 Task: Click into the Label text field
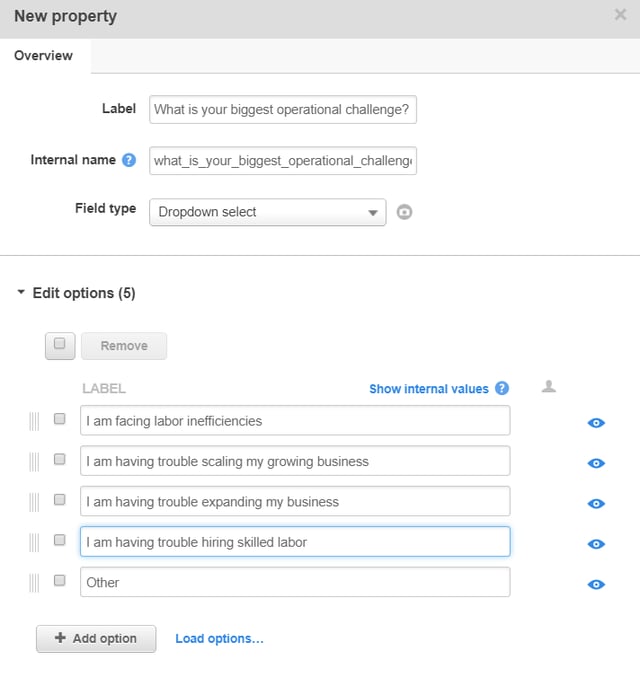click(282, 109)
